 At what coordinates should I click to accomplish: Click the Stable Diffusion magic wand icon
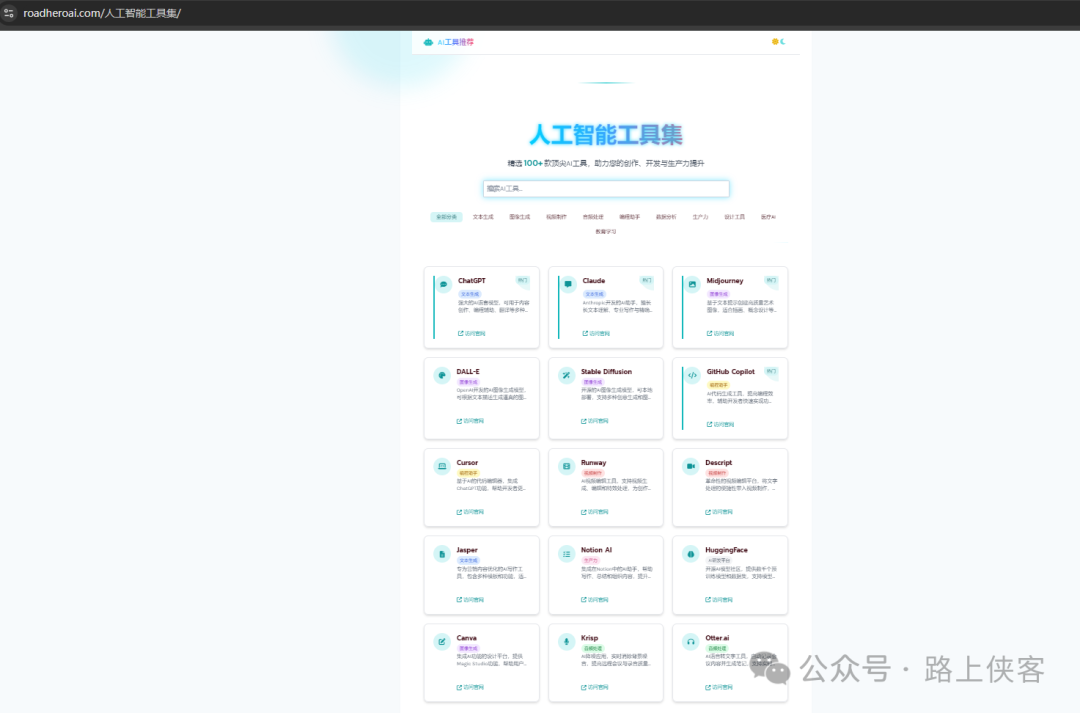[x=566, y=375]
